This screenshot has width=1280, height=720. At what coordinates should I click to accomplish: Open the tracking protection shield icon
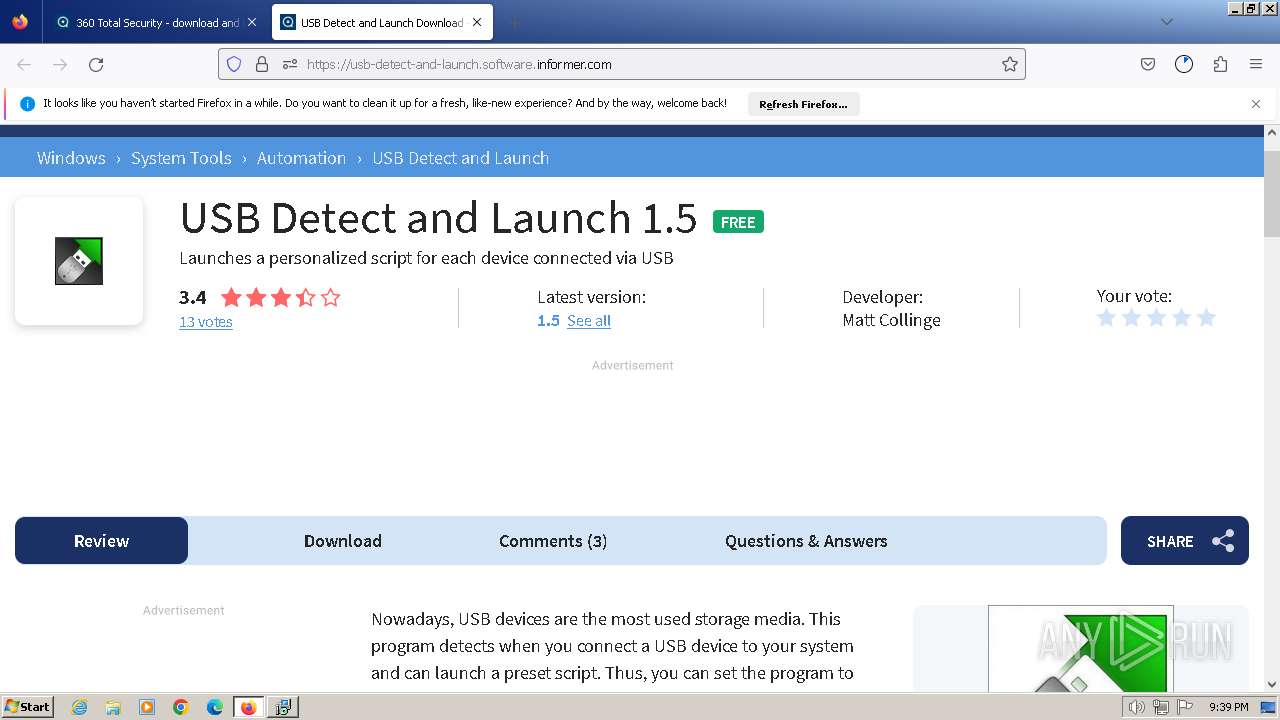tap(234, 64)
